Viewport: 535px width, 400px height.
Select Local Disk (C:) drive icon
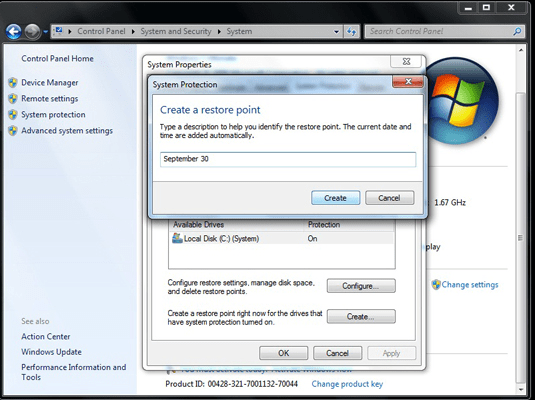point(177,238)
